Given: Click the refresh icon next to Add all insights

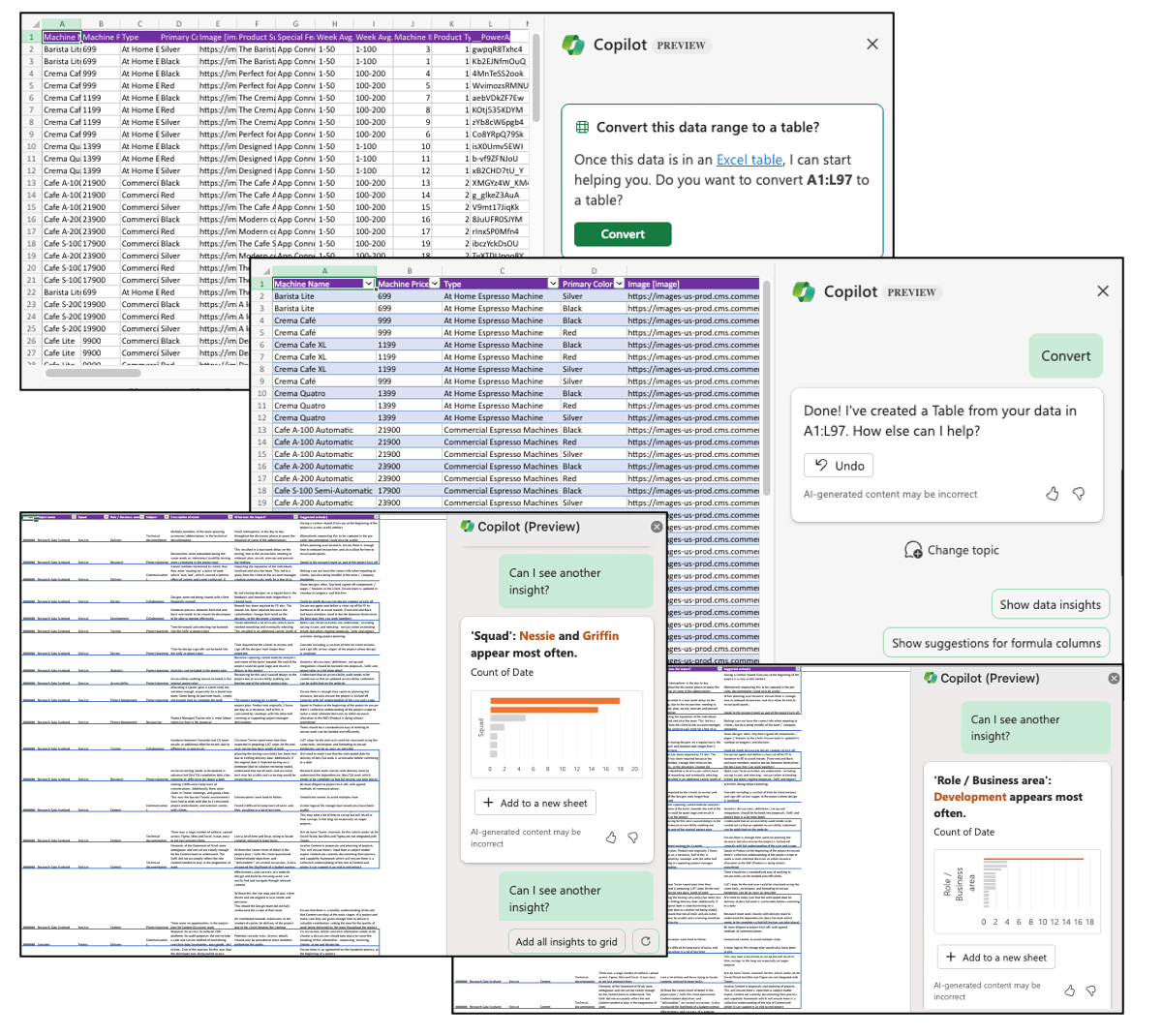Looking at the screenshot, I should [x=645, y=941].
